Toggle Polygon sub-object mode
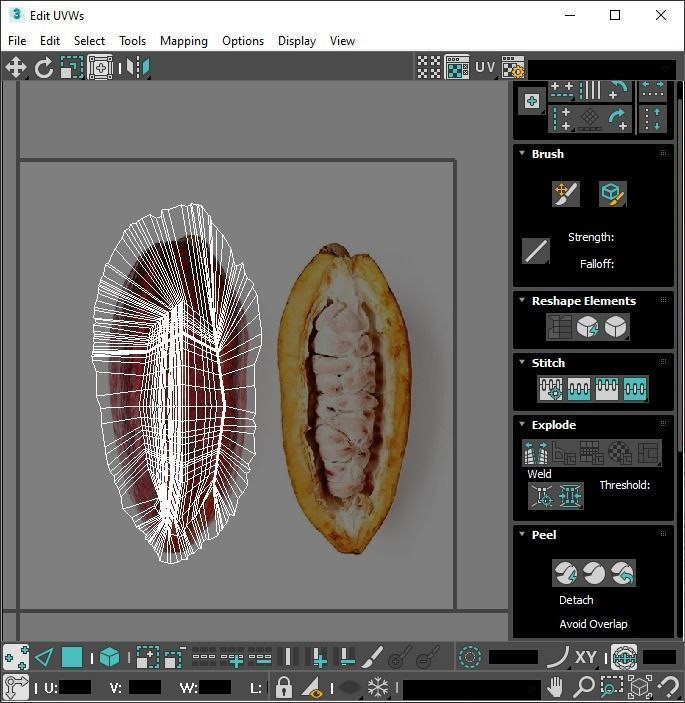Viewport: 685px width, 703px height. point(72,658)
